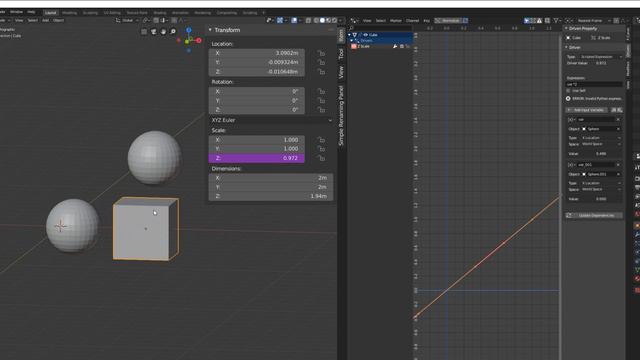Click the pan view hand icon
The image size is (640, 360).
(163, 31)
